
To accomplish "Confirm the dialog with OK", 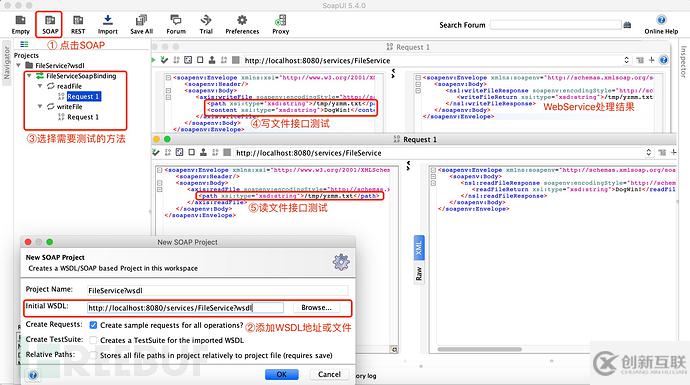I will tap(282, 374).
